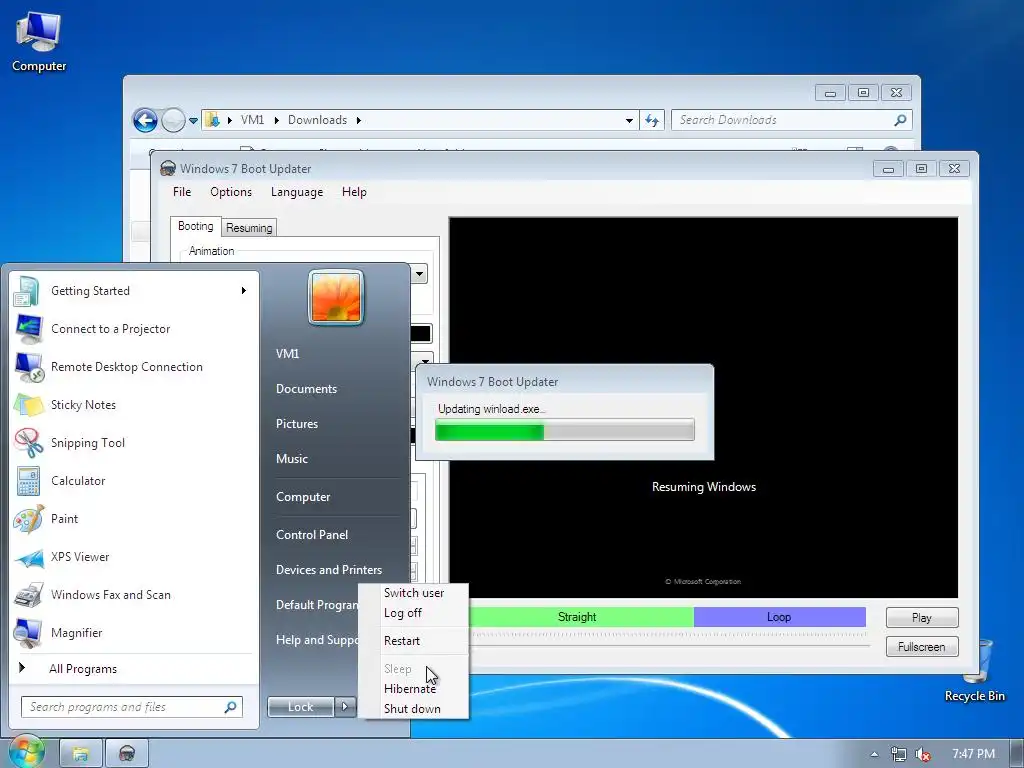Open the Help menu in Boot Updater
This screenshot has width=1024, height=768.
[x=354, y=192]
